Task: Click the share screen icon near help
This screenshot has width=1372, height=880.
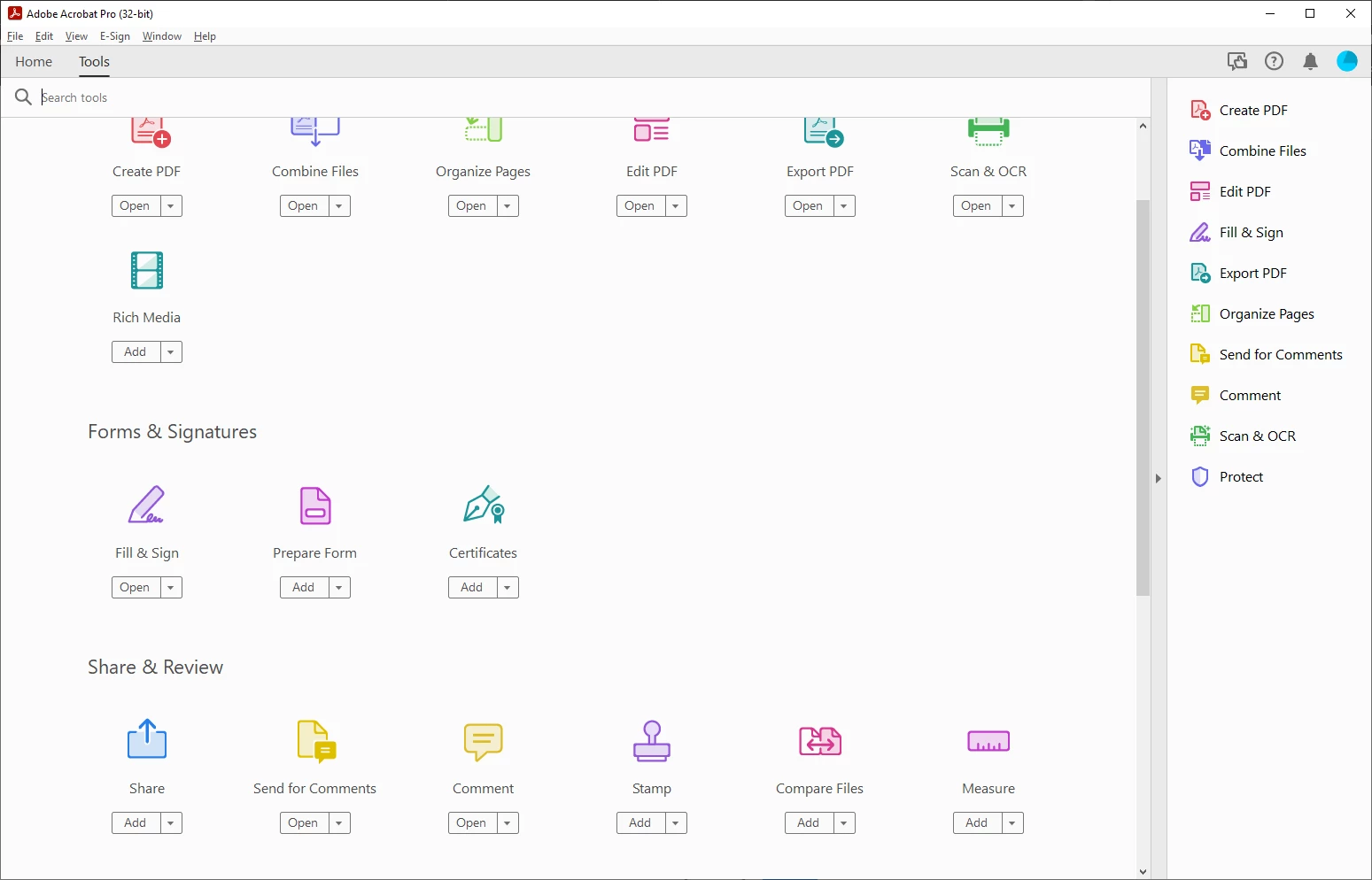Action: coord(1237,61)
